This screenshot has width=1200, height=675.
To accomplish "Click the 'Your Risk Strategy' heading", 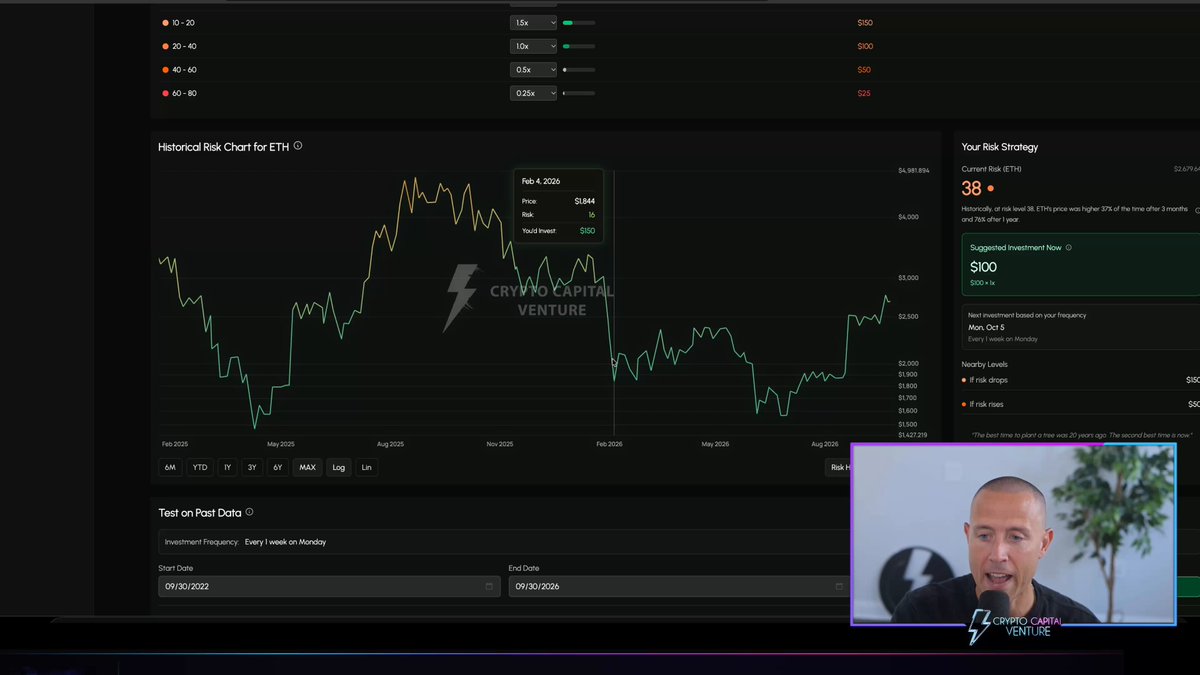I will (x=1000, y=147).
